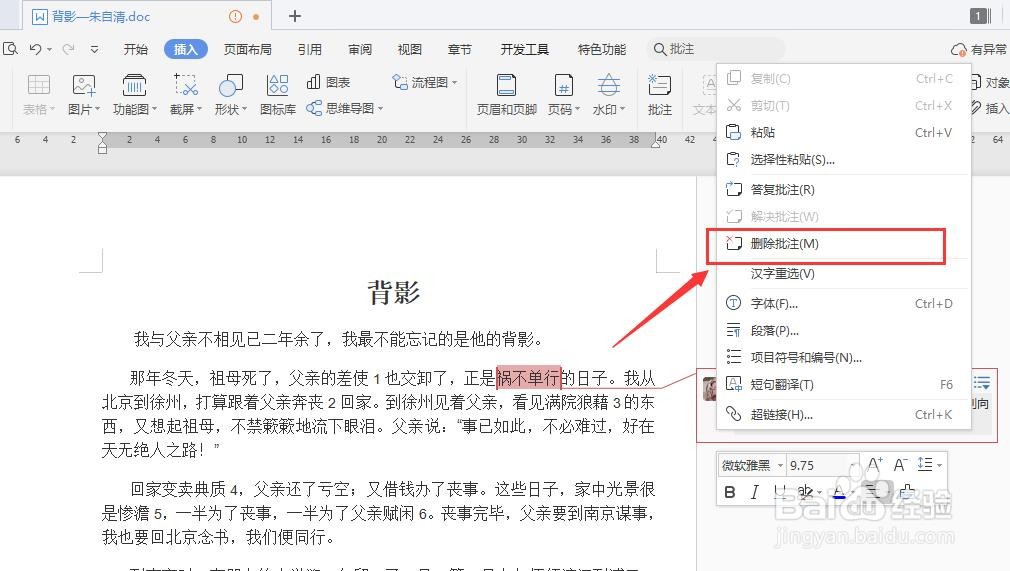Screen dimensions: 1010x571
Task: Click the Italic I button in mini toolbar
Action: click(x=754, y=492)
